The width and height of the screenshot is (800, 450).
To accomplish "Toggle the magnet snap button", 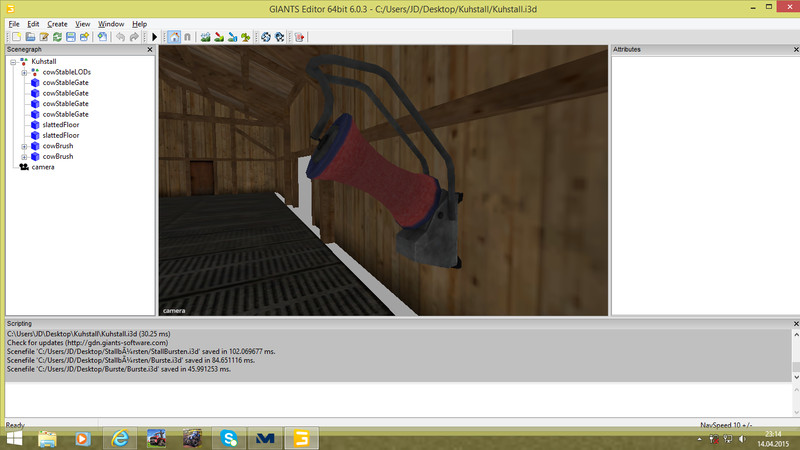I will [x=186, y=37].
